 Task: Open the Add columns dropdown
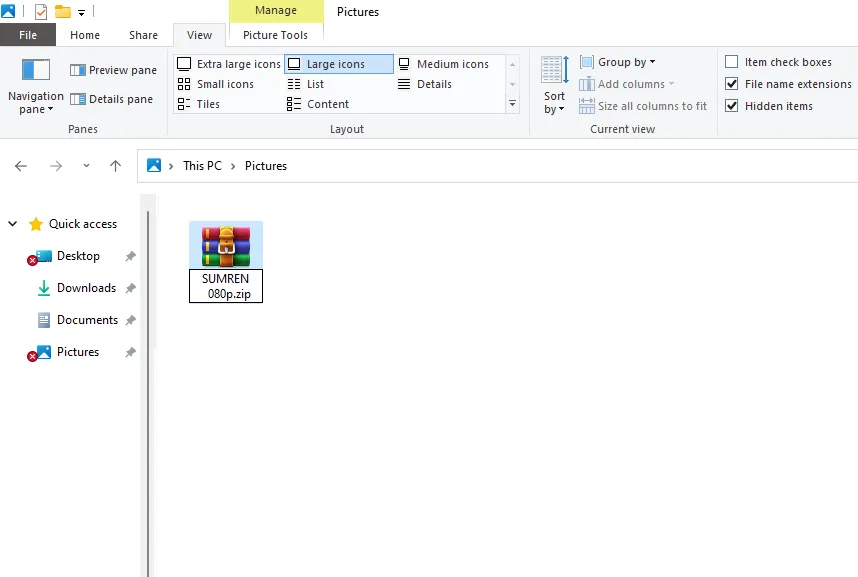tap(627, 84)
